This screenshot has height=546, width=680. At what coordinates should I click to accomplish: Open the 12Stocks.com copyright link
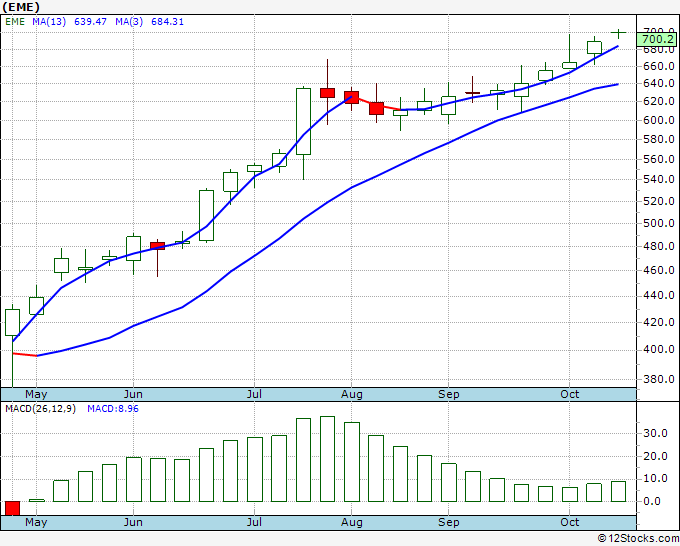point(638,538)
